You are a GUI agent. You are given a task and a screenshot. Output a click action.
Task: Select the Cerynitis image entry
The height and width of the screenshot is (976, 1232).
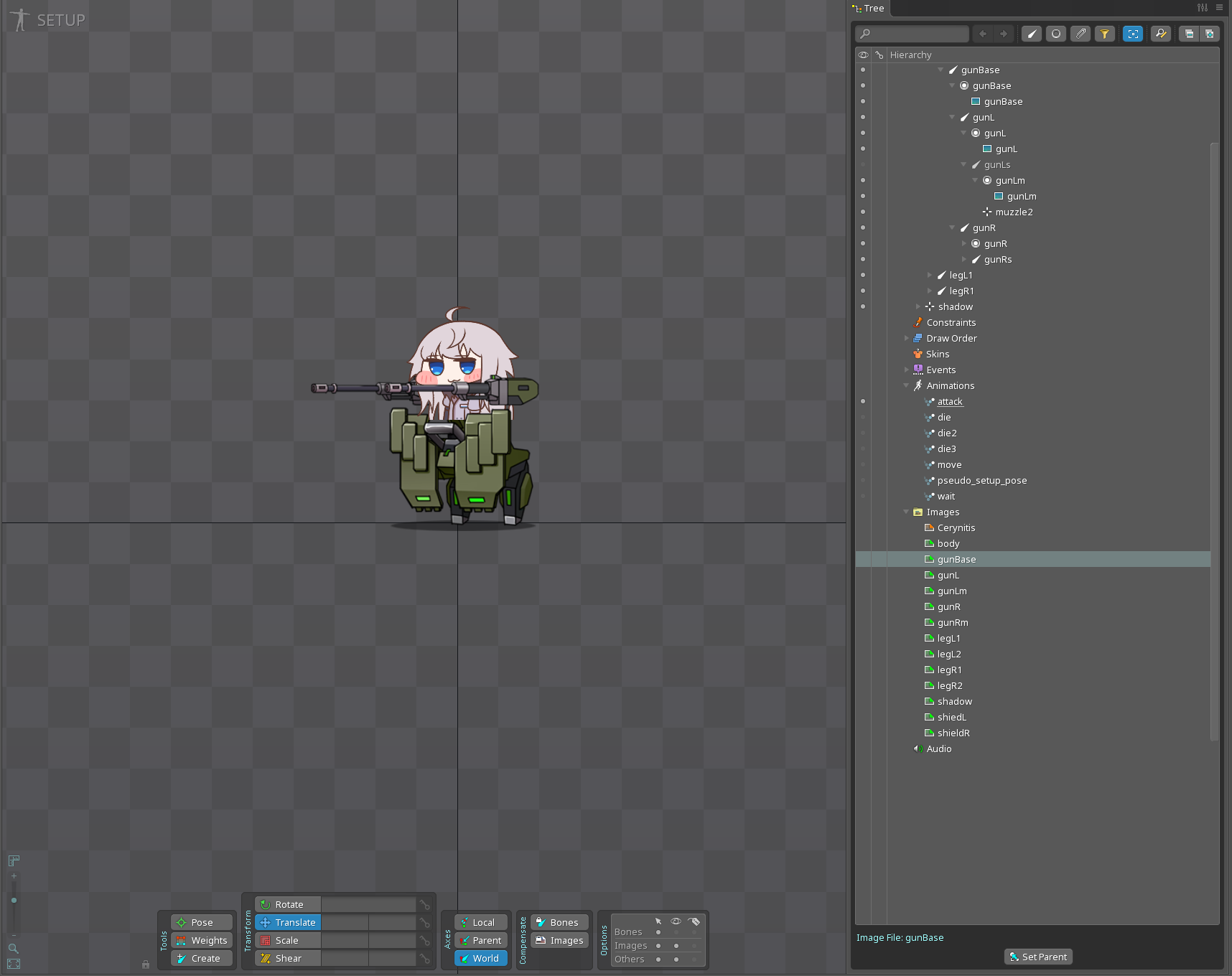pos(956,527)
